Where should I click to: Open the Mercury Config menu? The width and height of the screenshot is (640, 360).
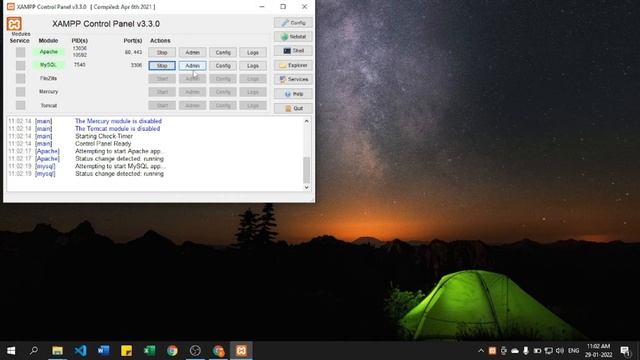[223, 92]
